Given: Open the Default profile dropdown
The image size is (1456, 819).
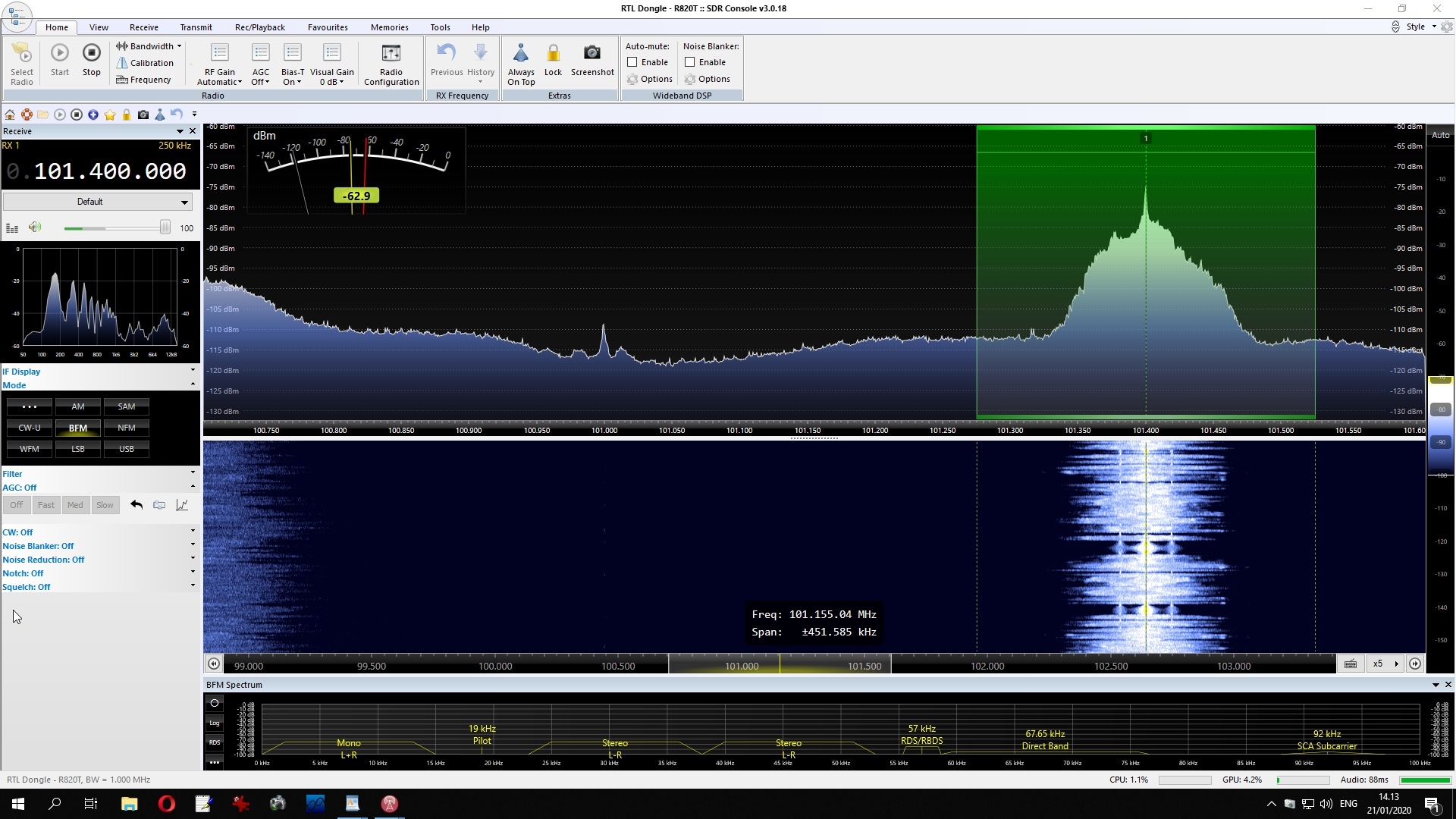Looking at the screenshot, I should [x=97, y=202].
